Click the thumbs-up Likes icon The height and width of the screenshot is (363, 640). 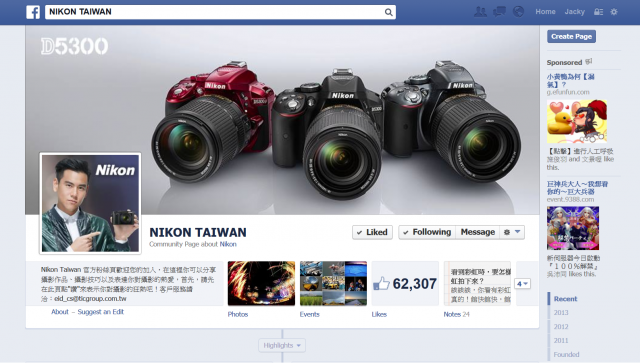pos(381,283)
